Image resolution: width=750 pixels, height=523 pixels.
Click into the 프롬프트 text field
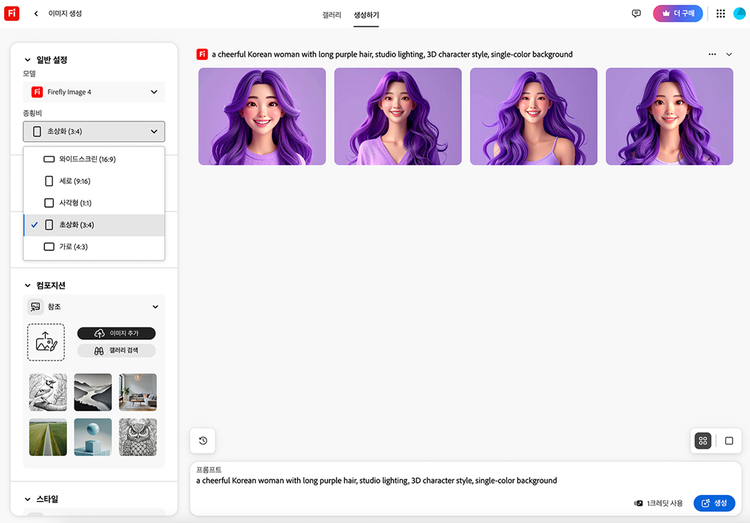coord(465,480)
